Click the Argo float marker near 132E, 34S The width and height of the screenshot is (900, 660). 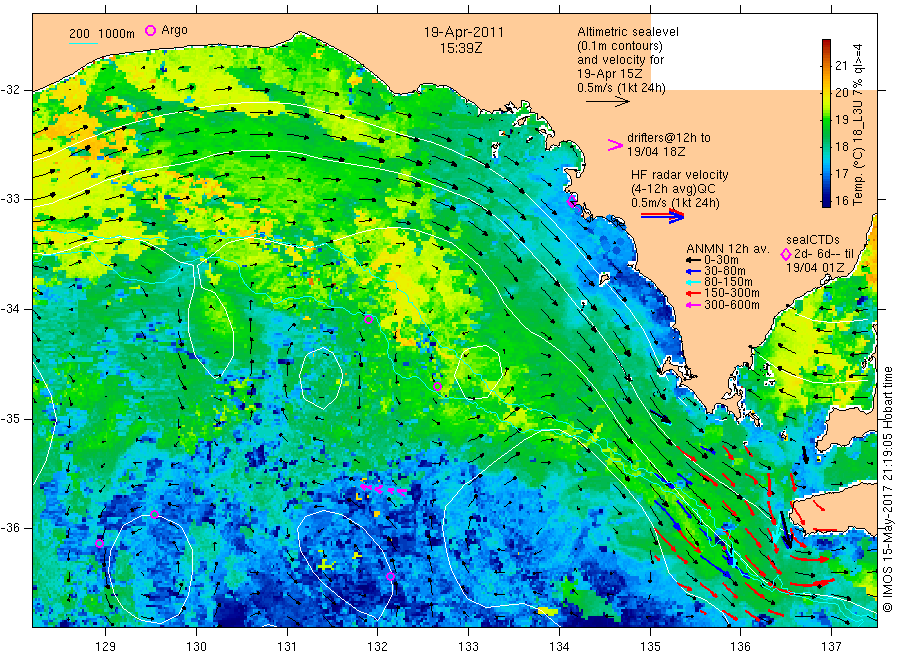[368, 320]
